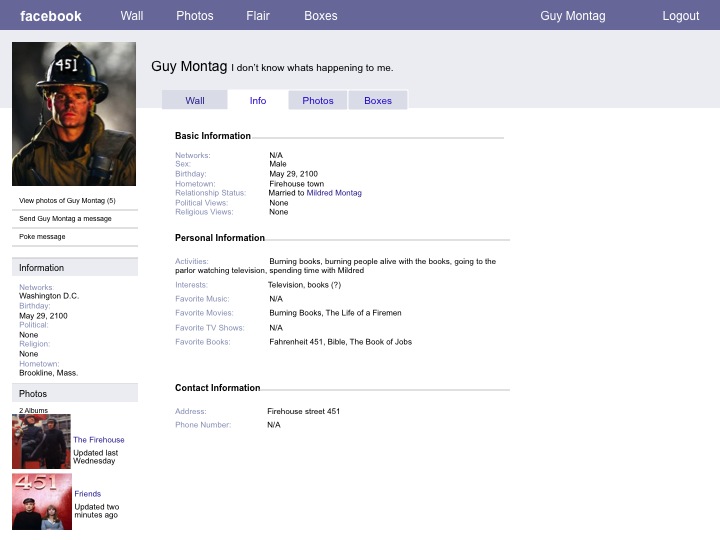Open Mildred Montag's profile link
The height and width of the screenshot is (540, 720).
pos(334,193)
